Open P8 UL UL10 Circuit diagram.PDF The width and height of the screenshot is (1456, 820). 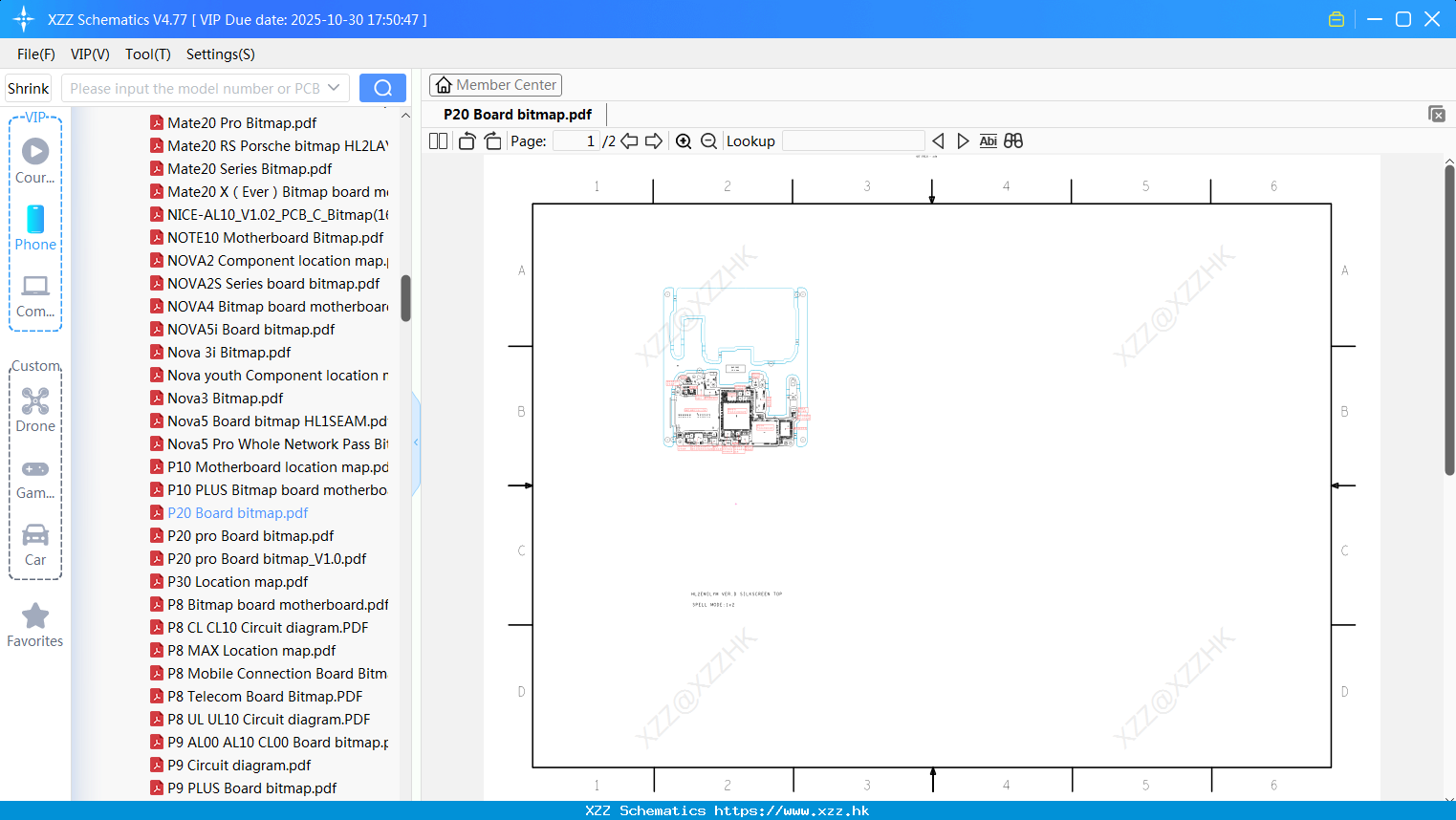pyautogui.click(x=260, y=719)
